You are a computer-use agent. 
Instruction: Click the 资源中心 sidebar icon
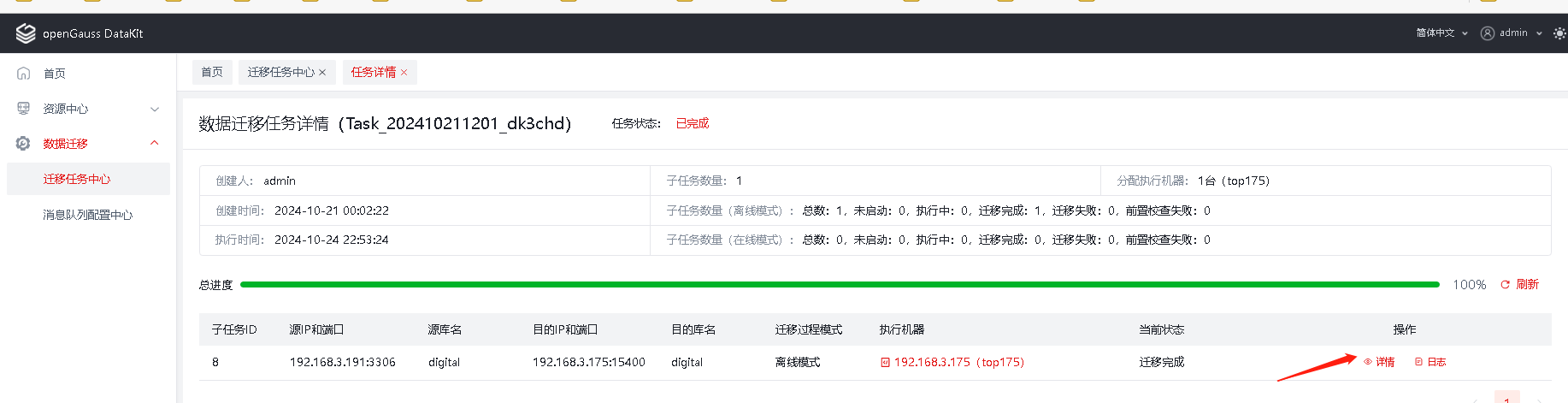click(24, 109)
